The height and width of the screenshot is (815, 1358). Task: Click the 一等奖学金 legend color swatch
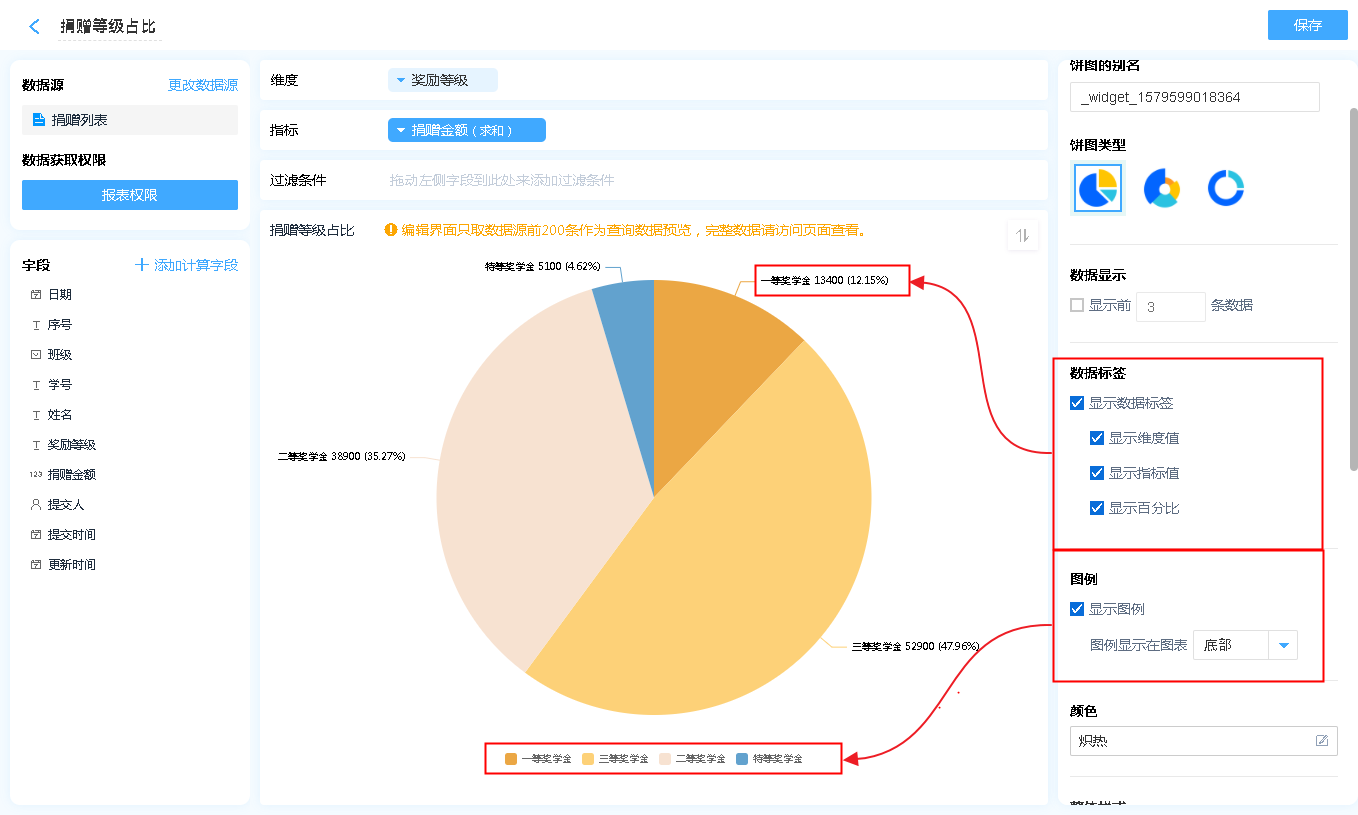511,759
